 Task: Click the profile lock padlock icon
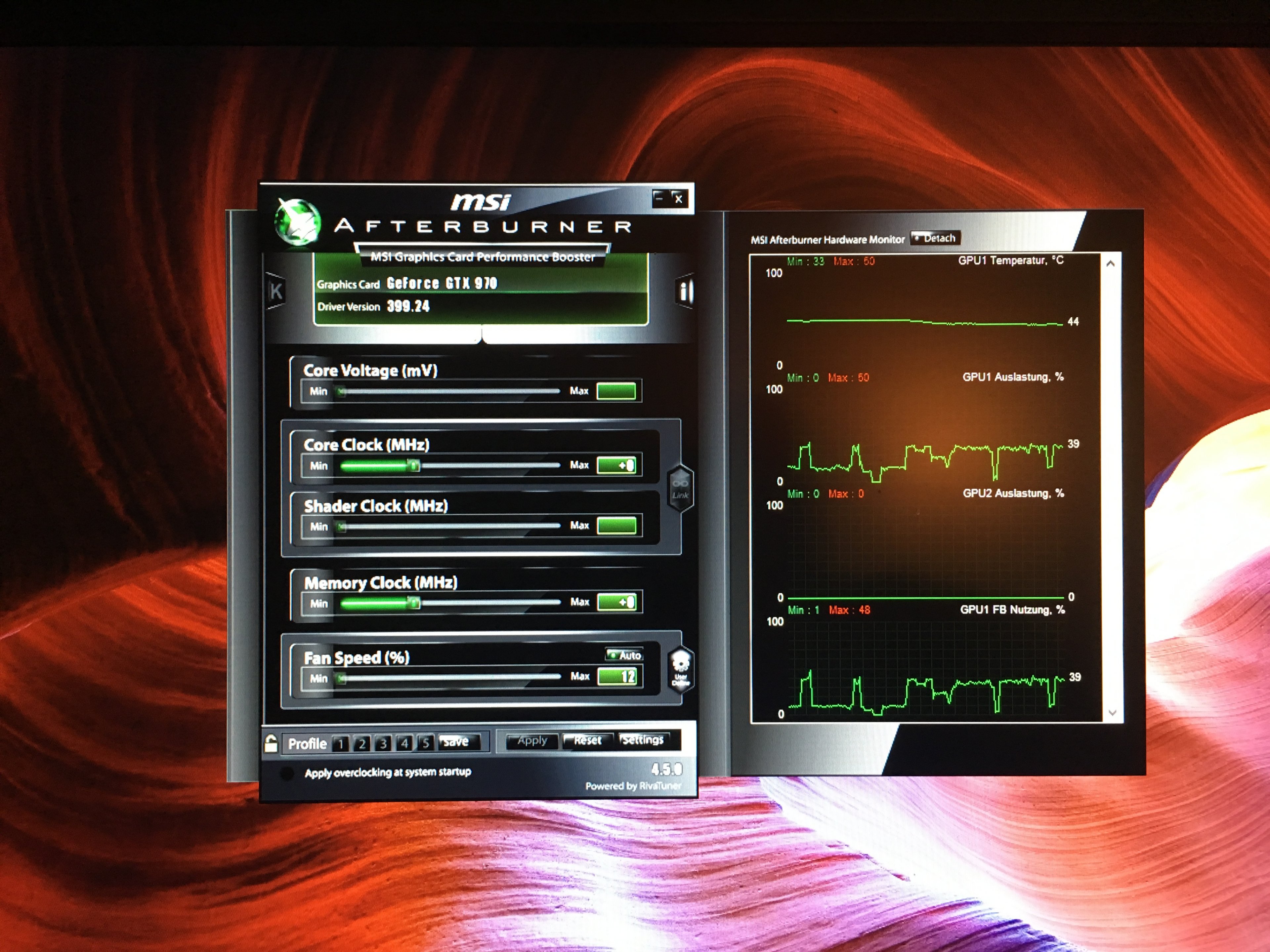(x=271, y=744)
